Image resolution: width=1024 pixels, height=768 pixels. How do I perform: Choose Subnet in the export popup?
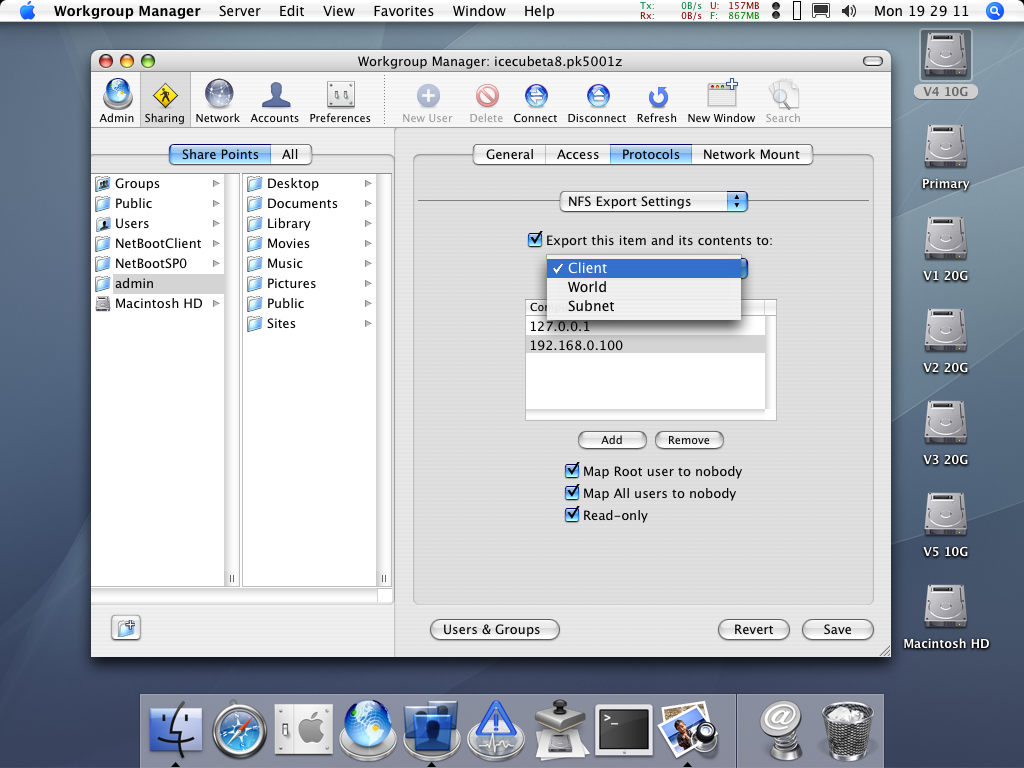(x=644, y=306)
